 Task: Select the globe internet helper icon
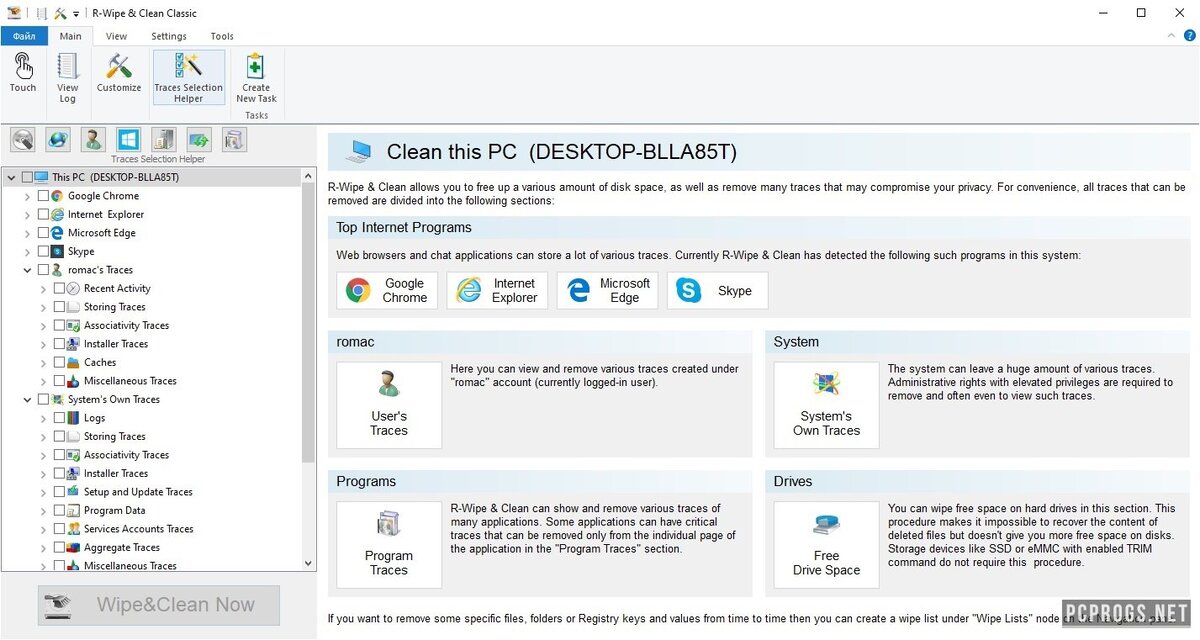(58, 139)
